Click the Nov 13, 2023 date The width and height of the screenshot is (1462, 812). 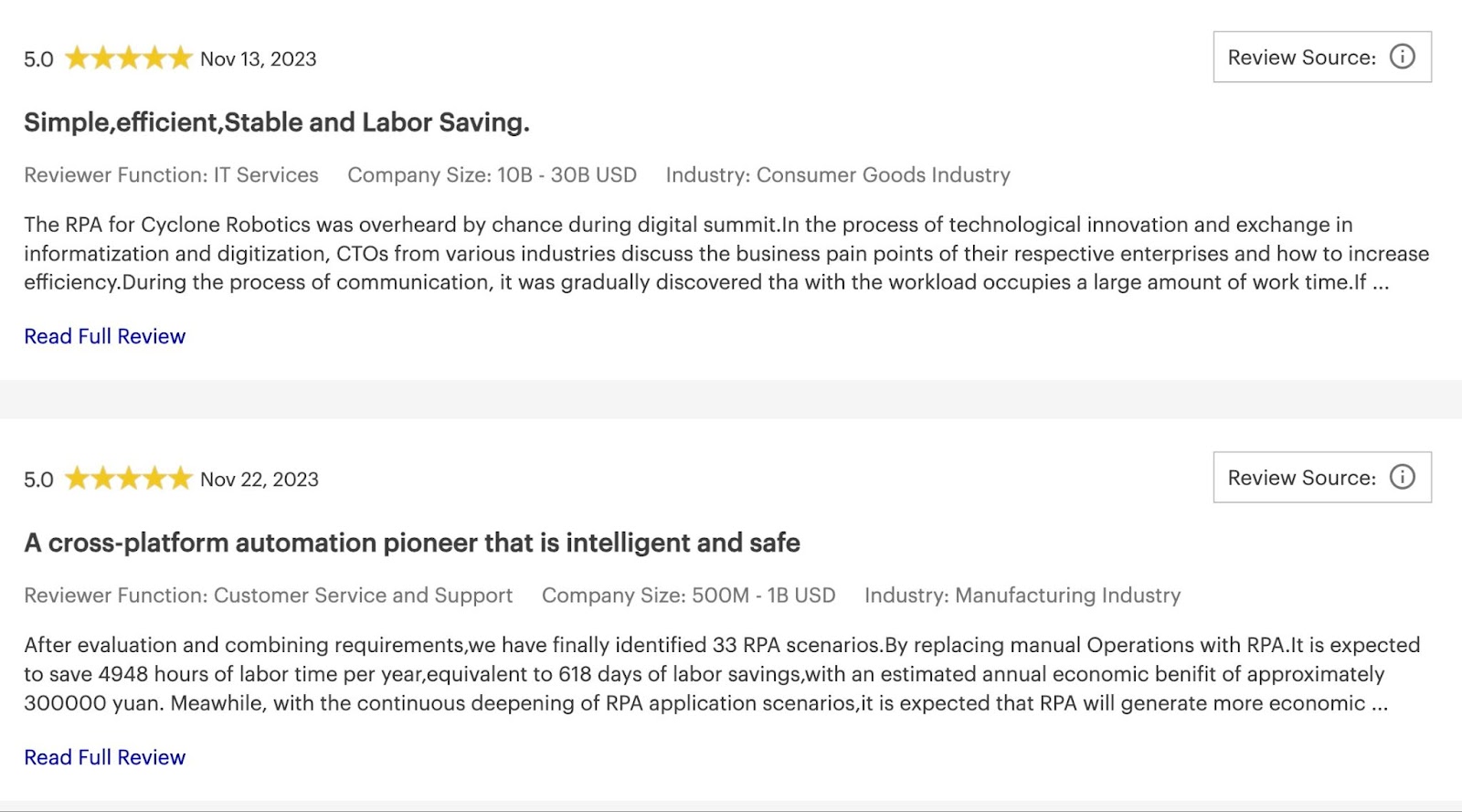259,59
